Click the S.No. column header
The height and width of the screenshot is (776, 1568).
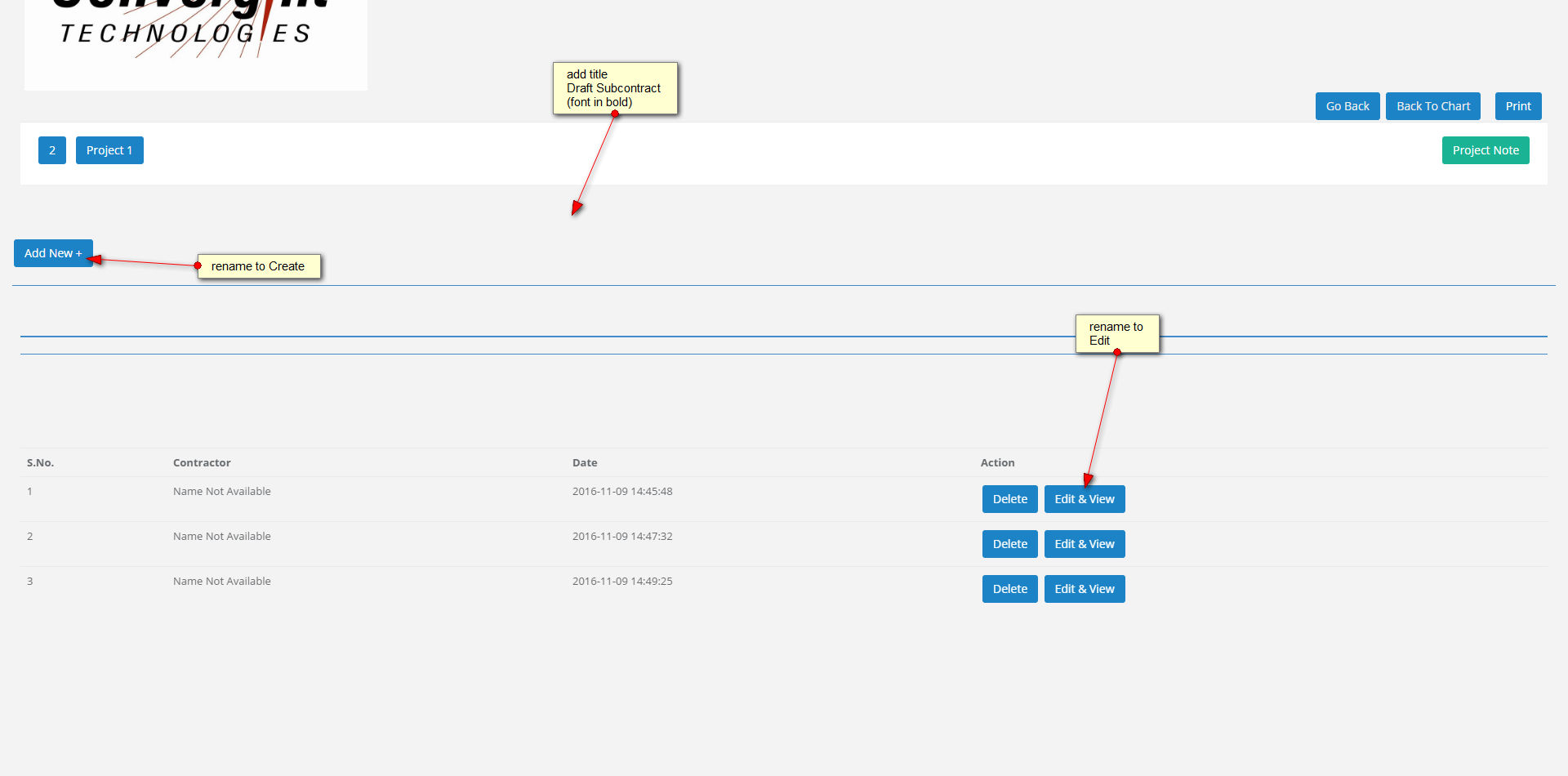(x=40, y=463)
